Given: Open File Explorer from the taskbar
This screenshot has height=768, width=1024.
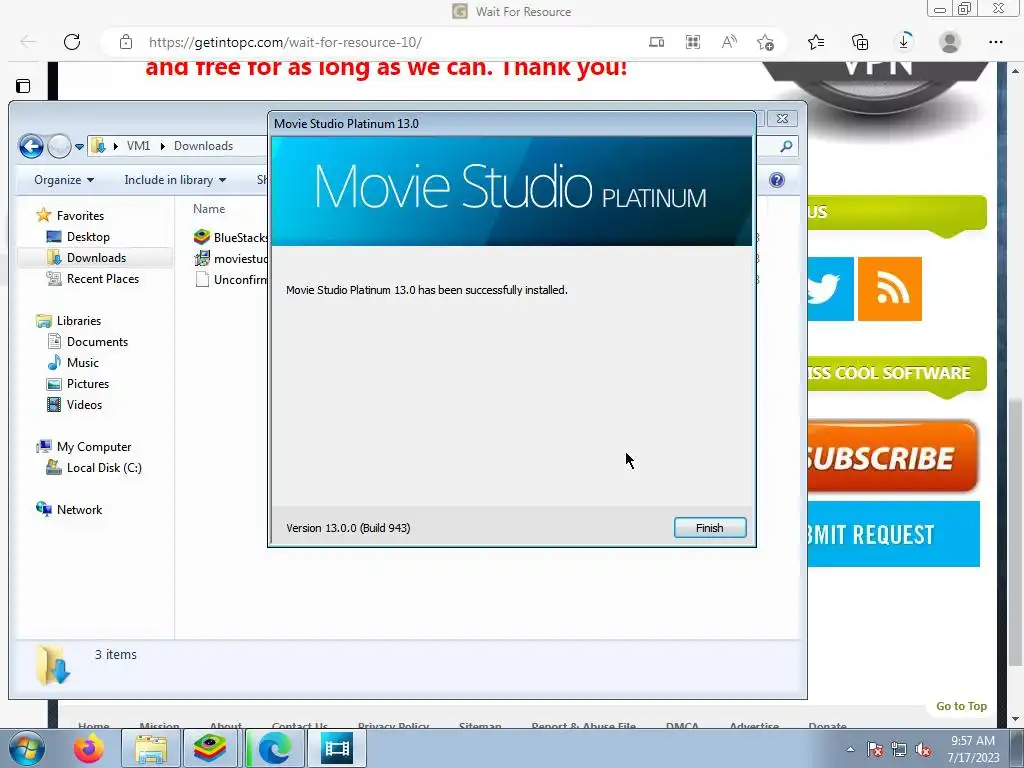Looking at the screenshot, I should pos(151,748).
